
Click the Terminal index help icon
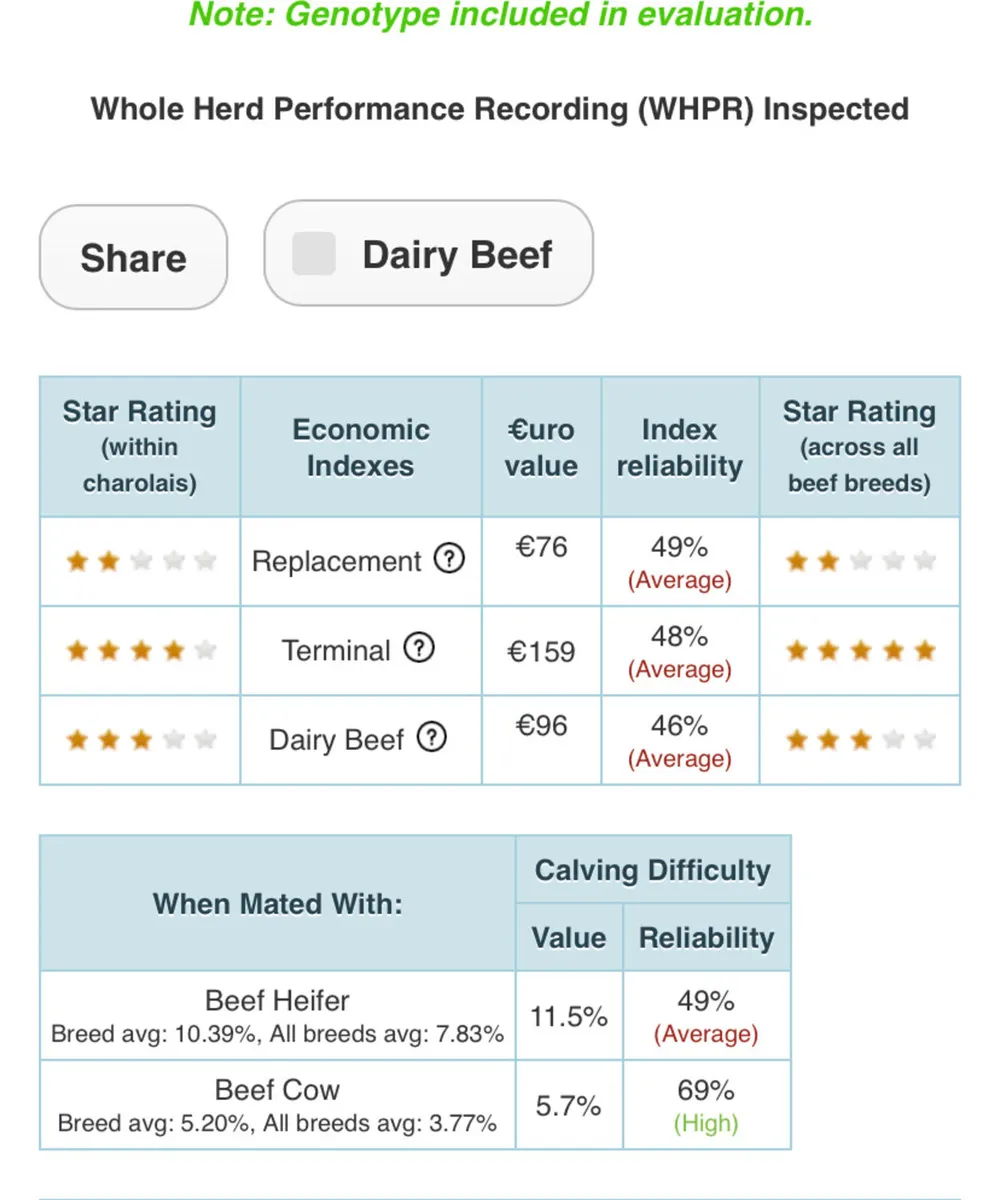[x=419, y=650]
